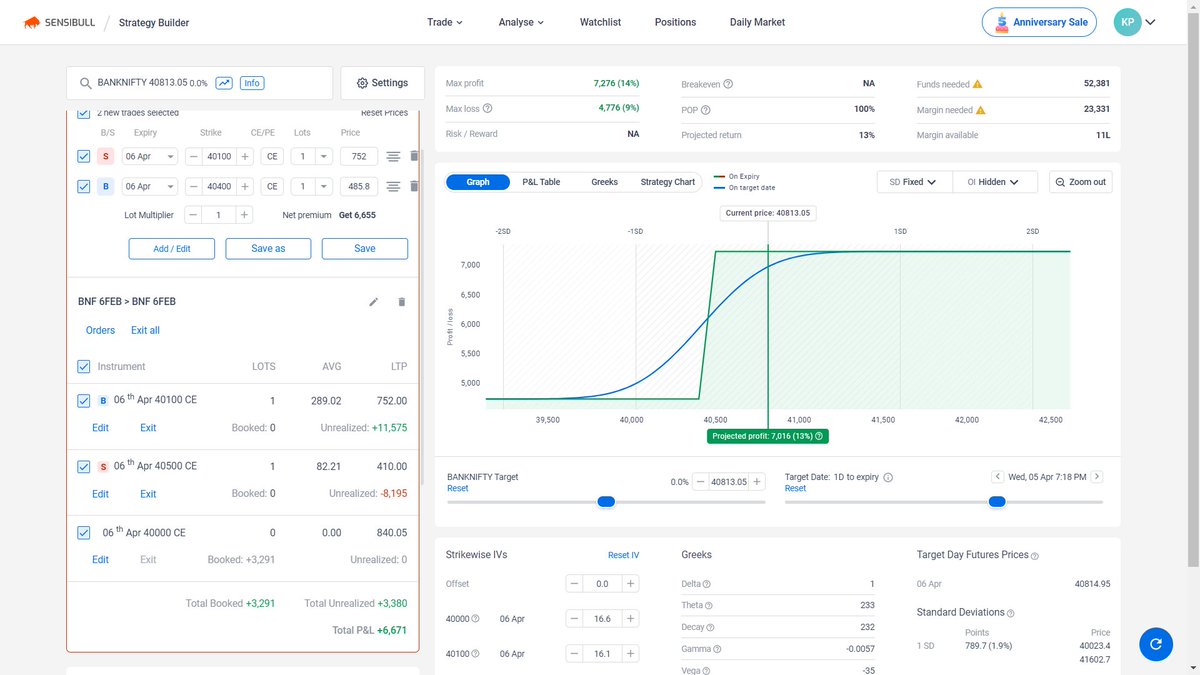
Task: Open the Watchlist menu item
Action: click(600, 21)
